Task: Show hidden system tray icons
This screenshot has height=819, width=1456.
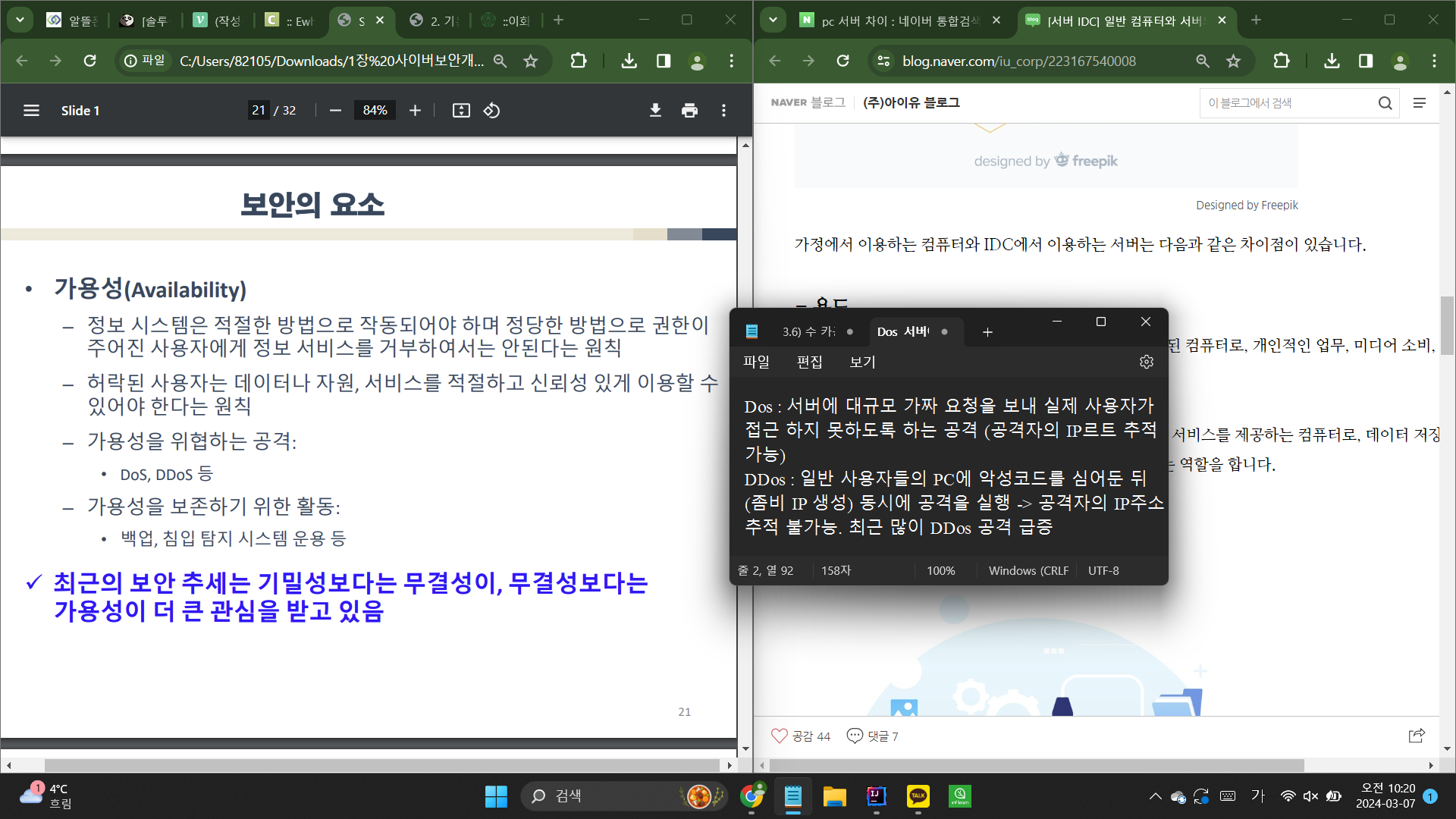Action: point(1155,796)
